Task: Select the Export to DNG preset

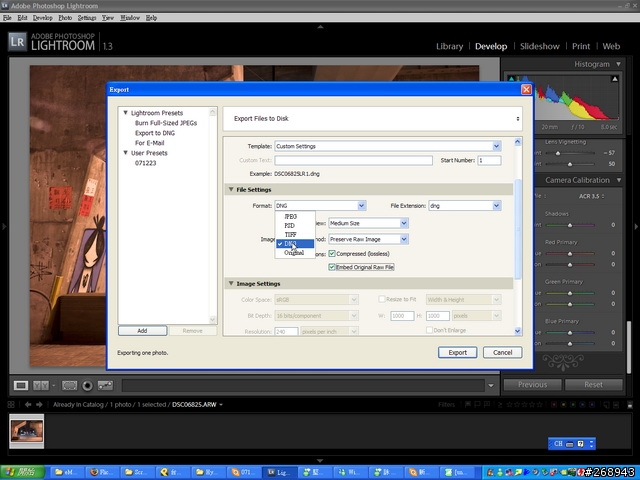Action: [155, 133]
